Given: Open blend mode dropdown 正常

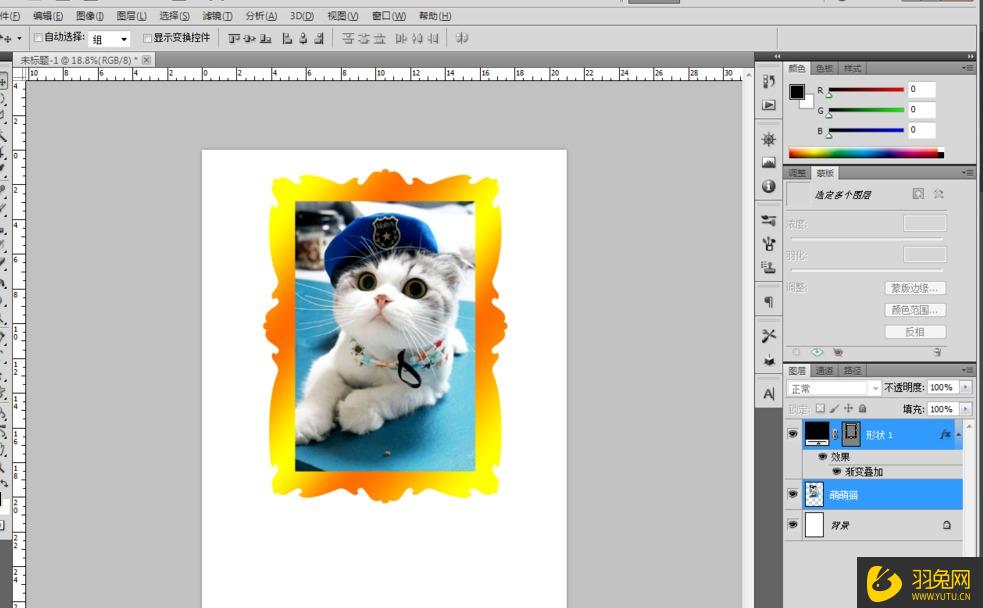Looking at the screenshot, I should pos(834,389).
